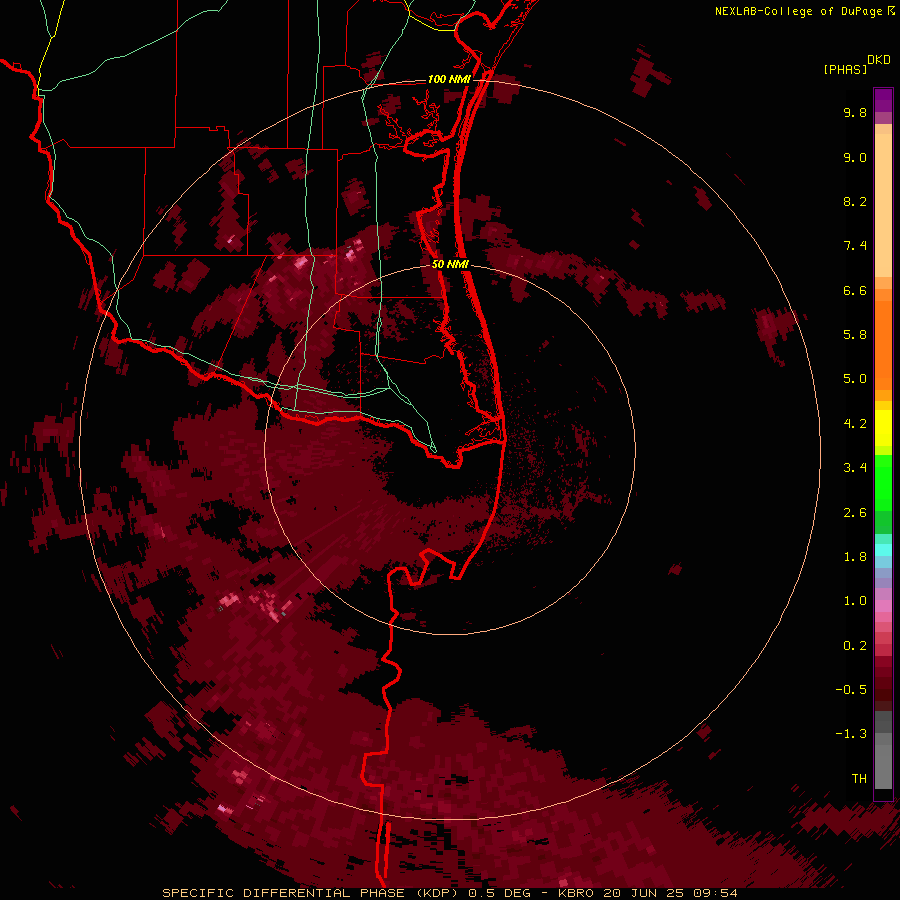The image size is (900, 900).
Task: Click the 100 NMI range ring label
Action: click(448, 79)
